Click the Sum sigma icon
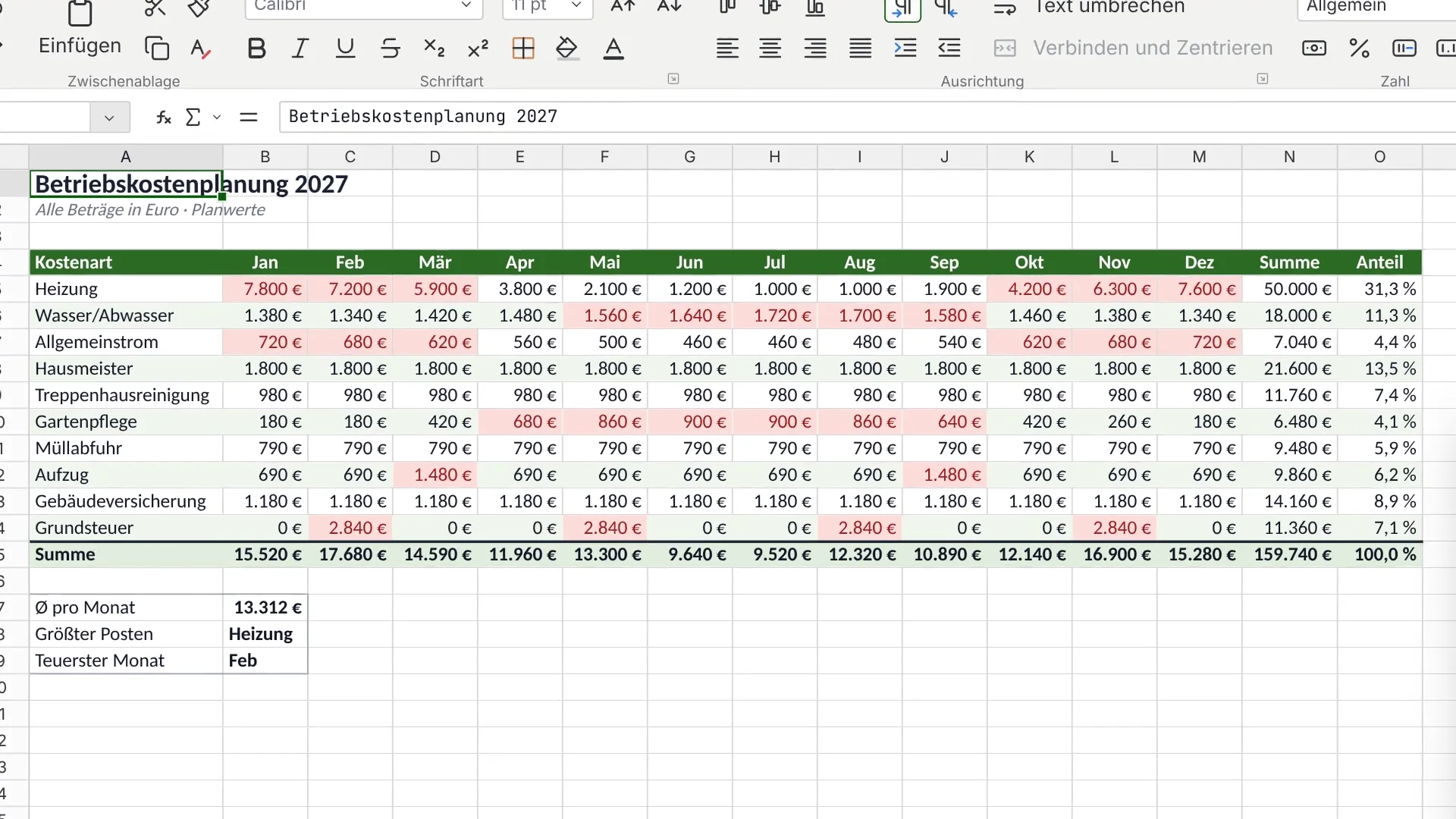This screenshot has width=1456, height=819. coord(193,117)
